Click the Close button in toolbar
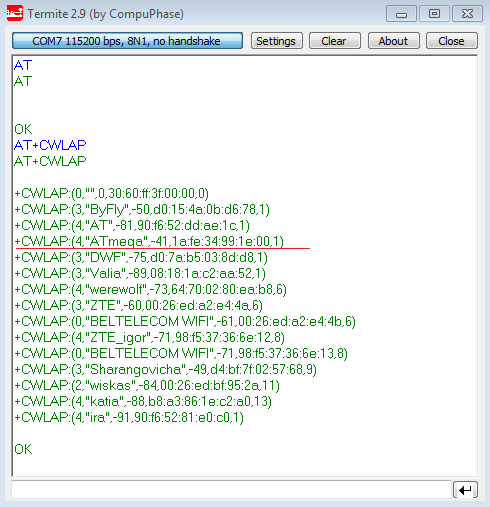 tap(452, 41)
